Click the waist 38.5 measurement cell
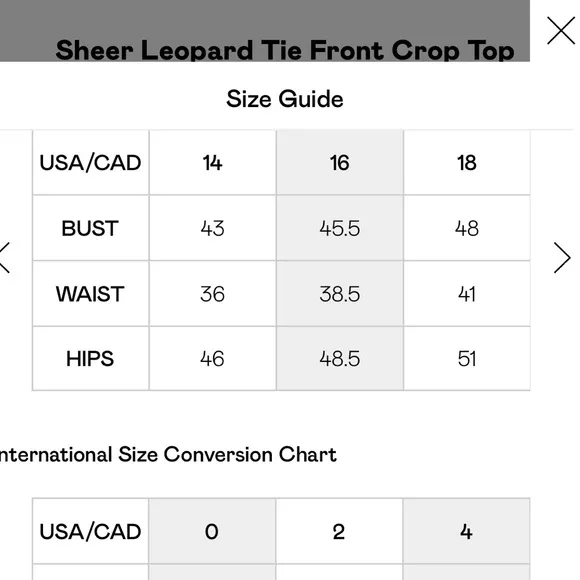580x580 pixels. (340, 294)
